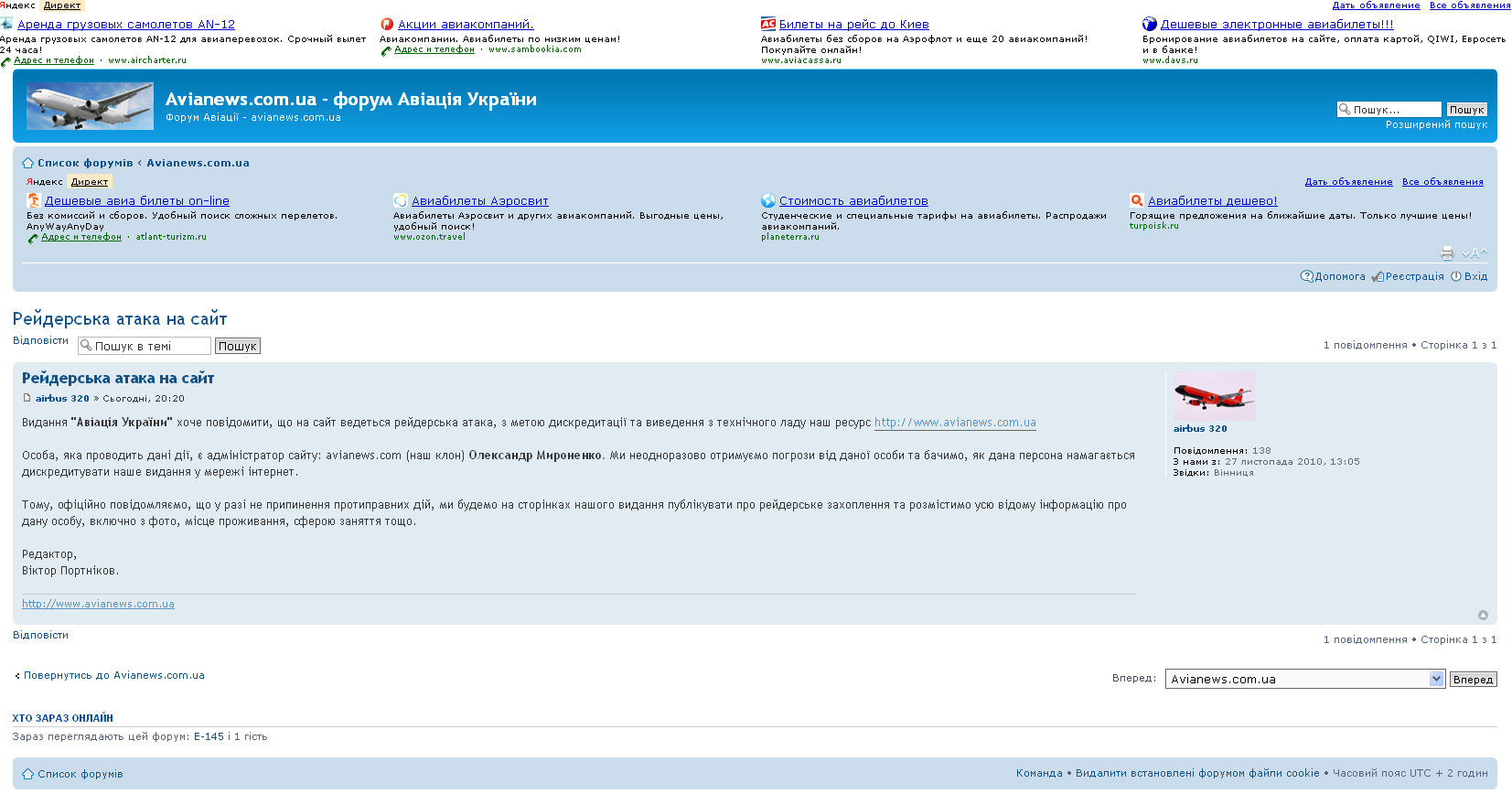
Task: Click the topic title Рейдерська атака на сайт heading
Action: 120,319
